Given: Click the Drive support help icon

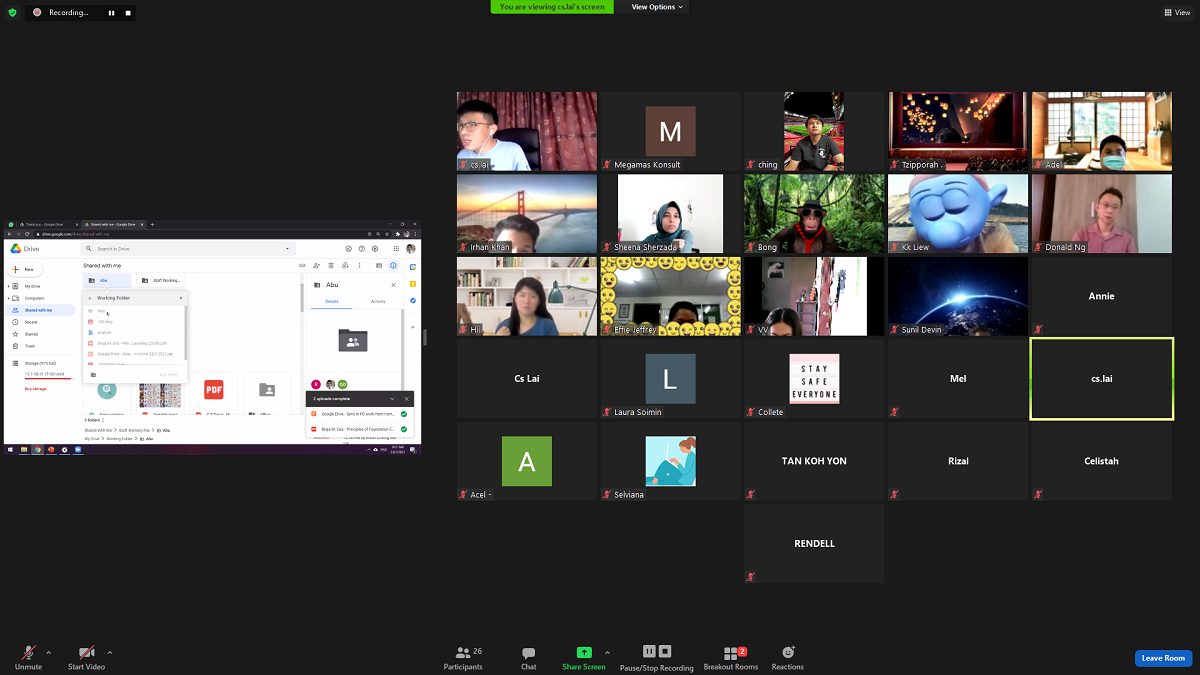Looking at the screenshot, I should tap(361, 249).
